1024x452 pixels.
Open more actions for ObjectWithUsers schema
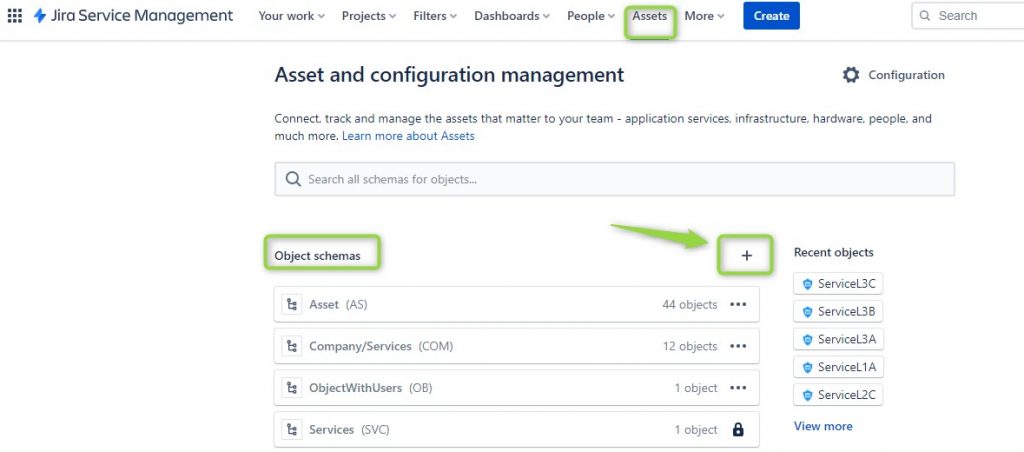pyautogui.click(x=738, y=388)
